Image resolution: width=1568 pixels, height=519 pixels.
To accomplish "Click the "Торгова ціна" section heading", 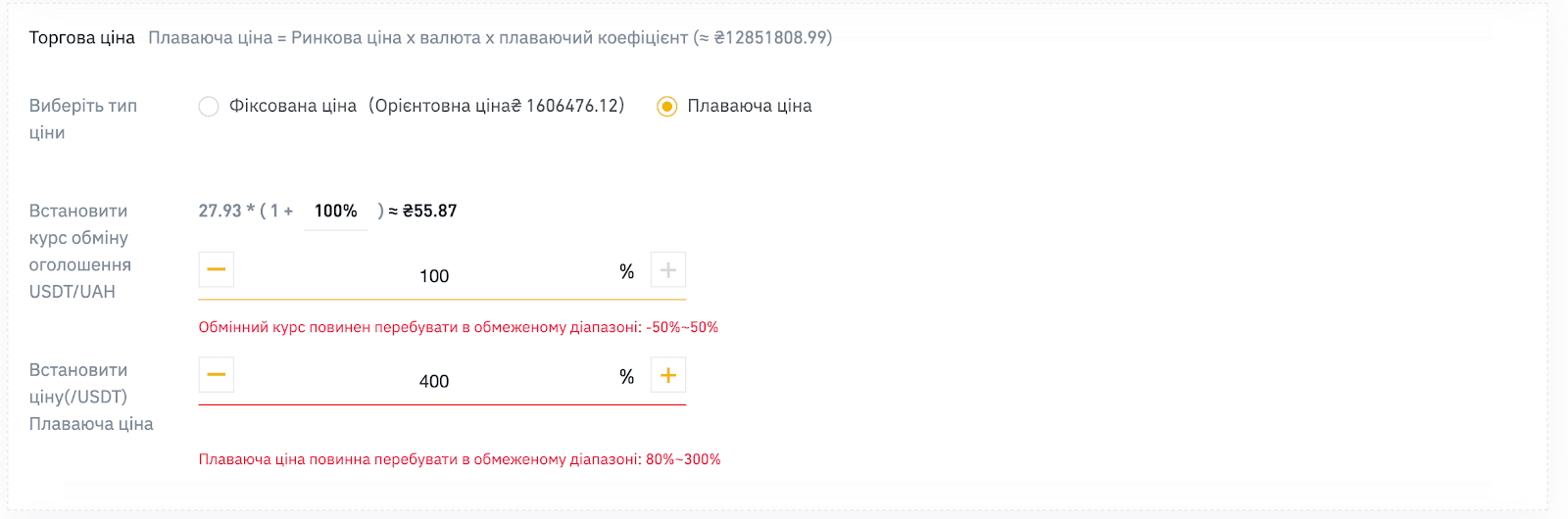I will pos(82,38).
